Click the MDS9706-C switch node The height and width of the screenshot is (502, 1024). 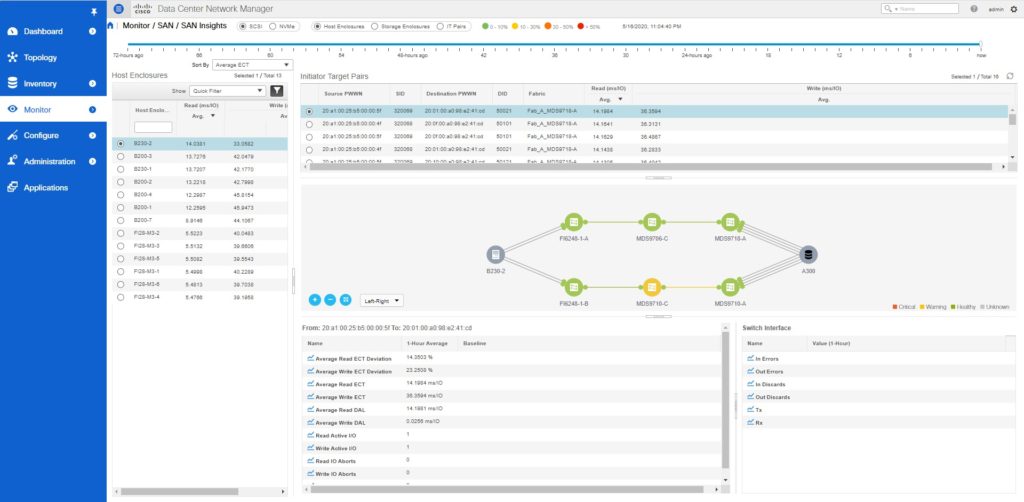coord(652,223)
